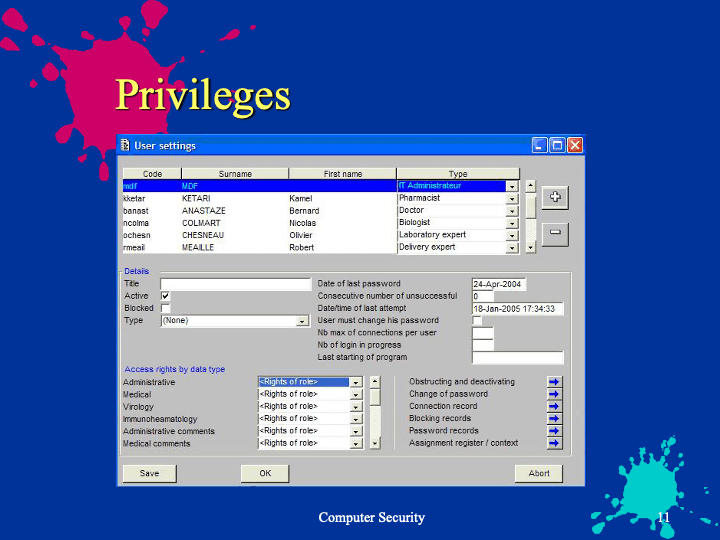Expand the Type (None) dropdown in Details

tap(302, 321)
